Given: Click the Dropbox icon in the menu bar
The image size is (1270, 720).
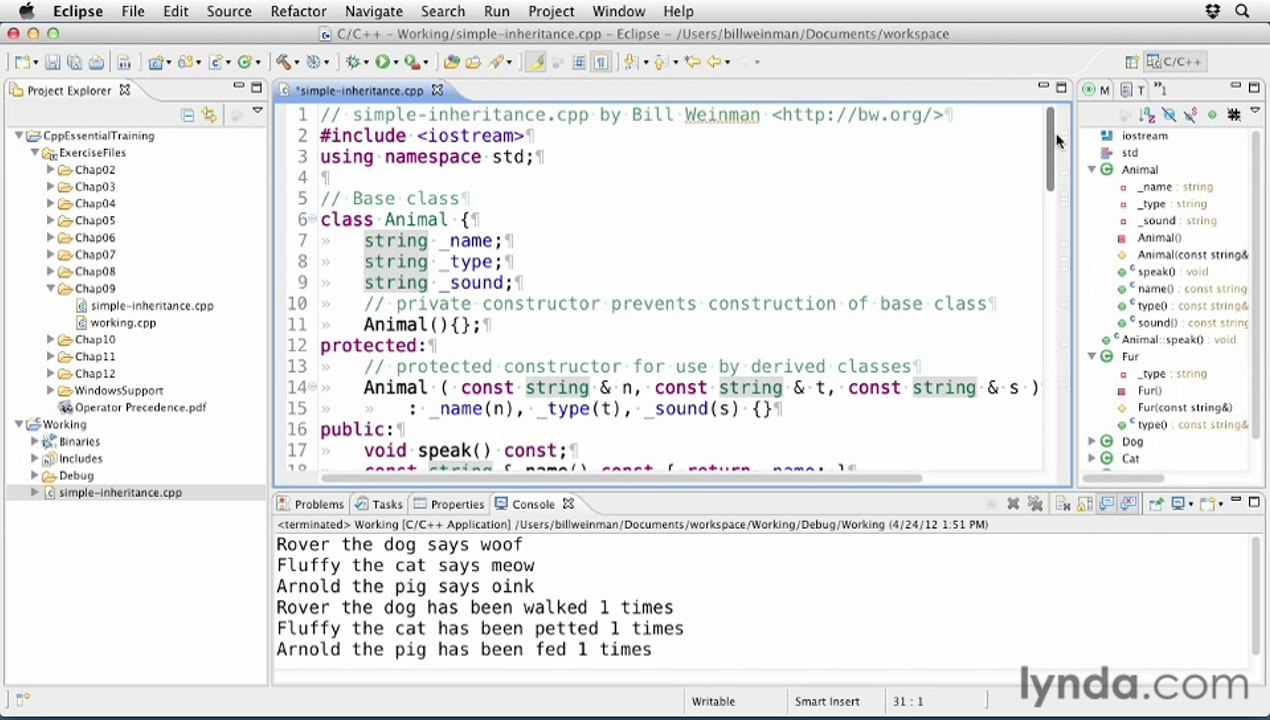Looking at the screenshot, I should [x=1213, y=11].
